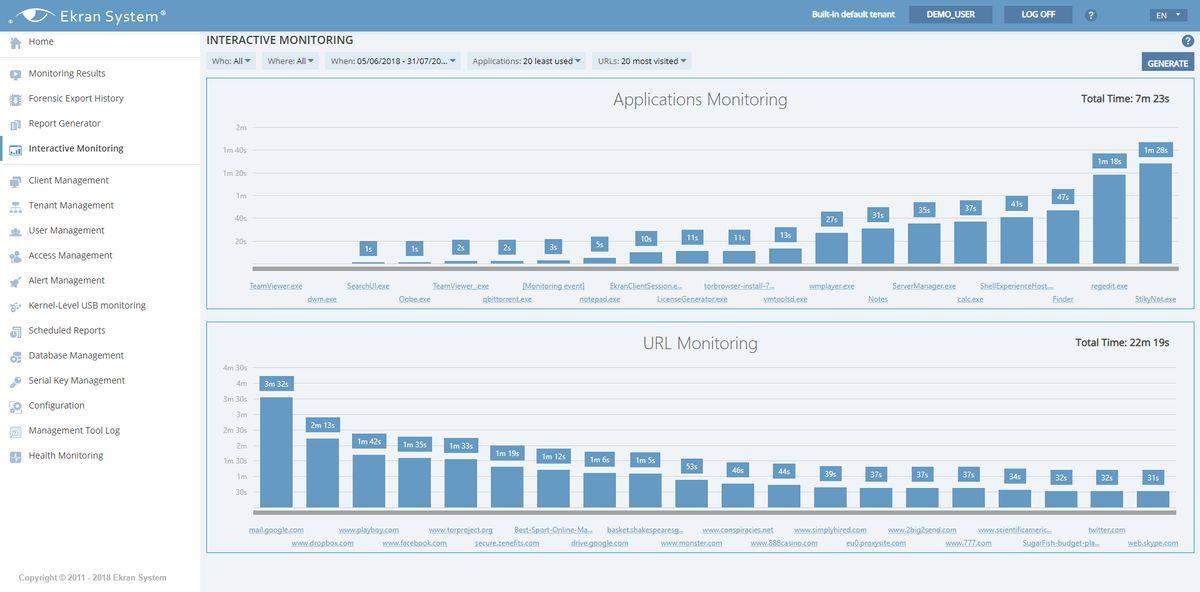
Task: Open URLs: 20 most visited dropdown
Action: point(642,61)
